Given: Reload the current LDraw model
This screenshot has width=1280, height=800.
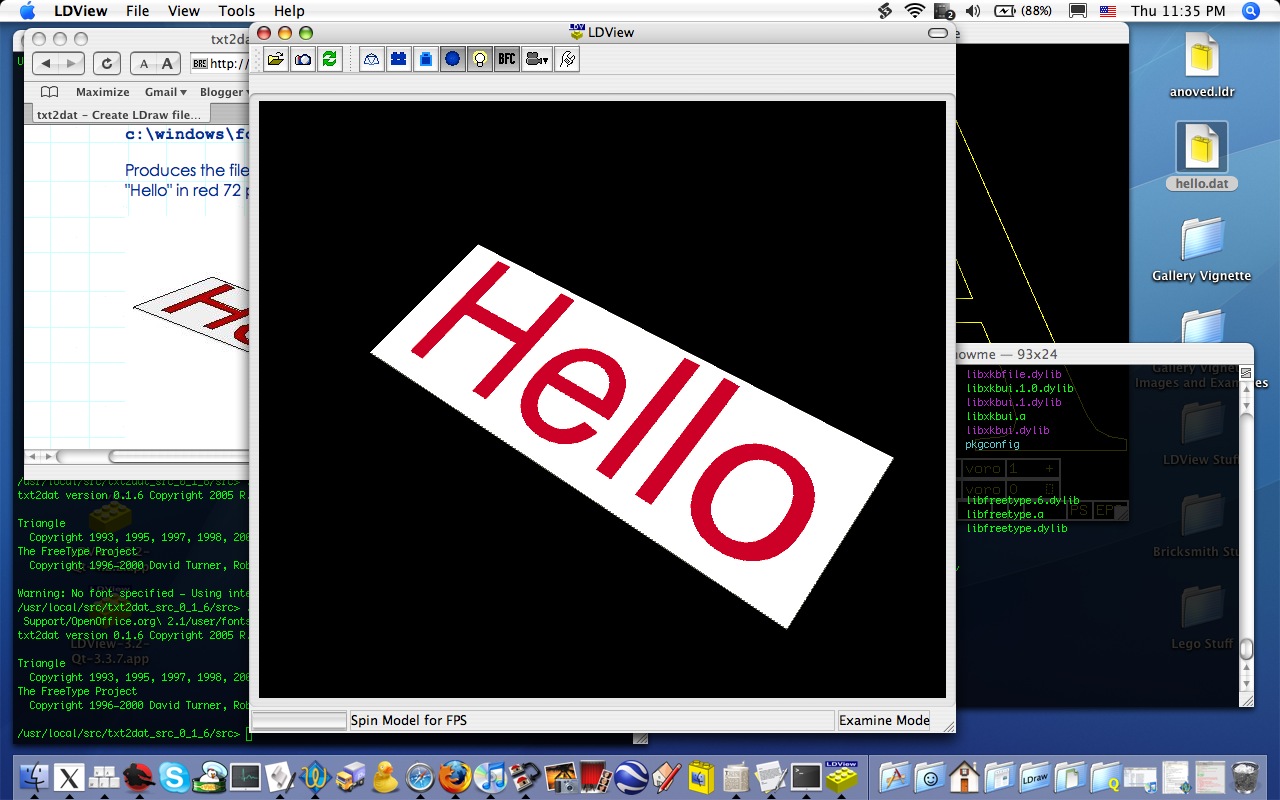Looking at the screenshot, I should click(x=328, y=59).
